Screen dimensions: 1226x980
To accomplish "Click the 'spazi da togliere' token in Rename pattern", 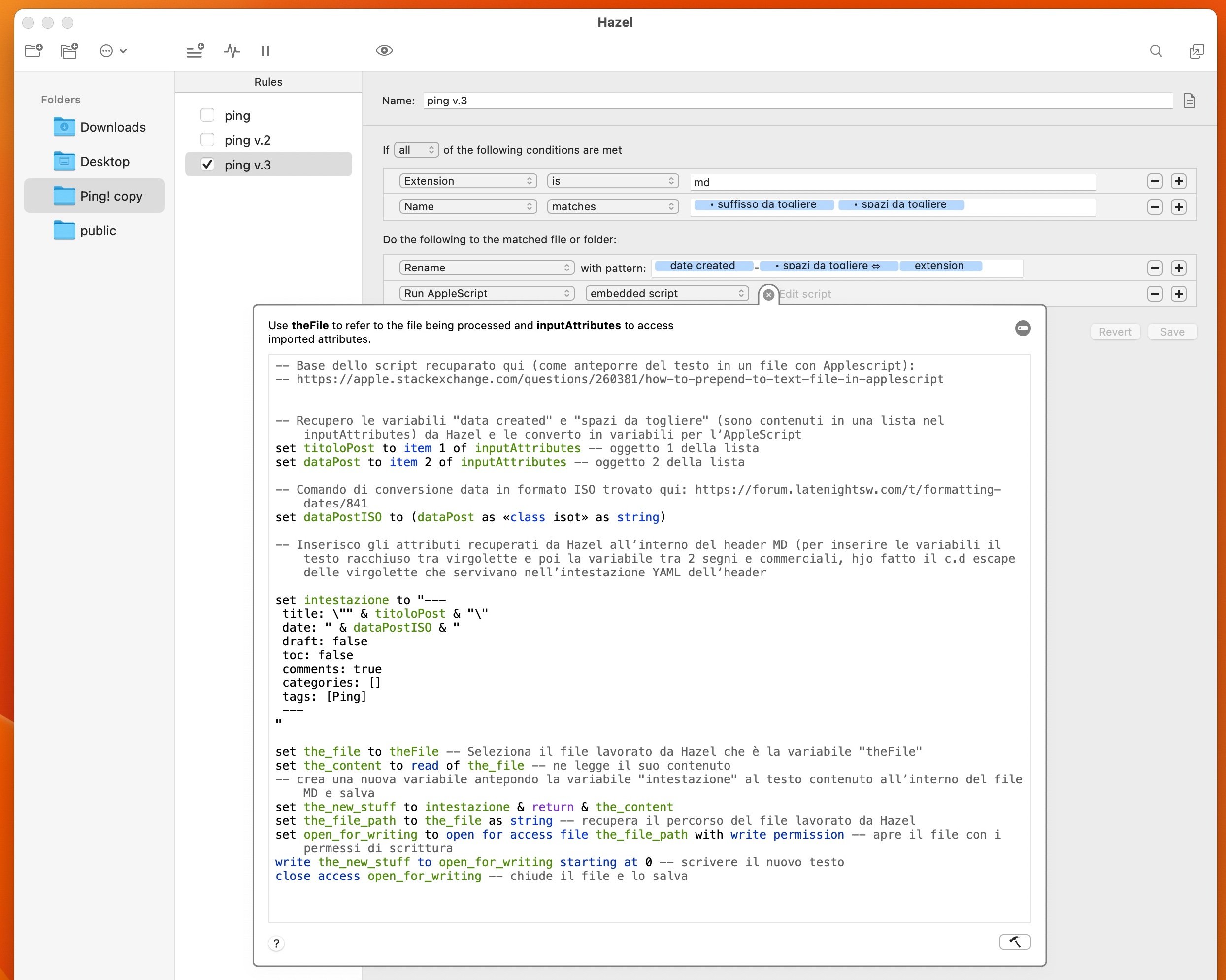I will [829, 266].
